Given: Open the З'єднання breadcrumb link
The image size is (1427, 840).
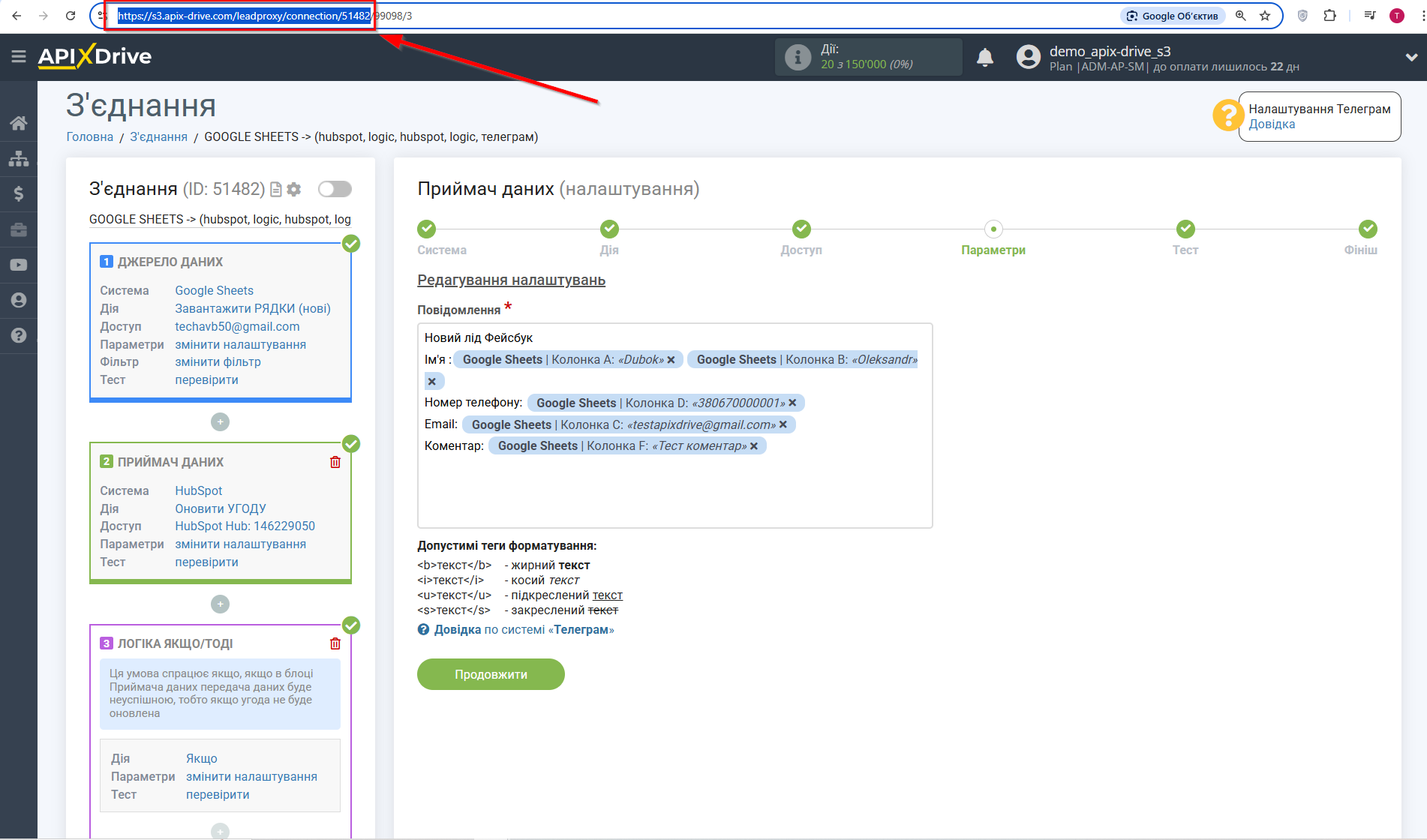Looking at the screenshot, I should pyautogui.click(x=158, y=136).
